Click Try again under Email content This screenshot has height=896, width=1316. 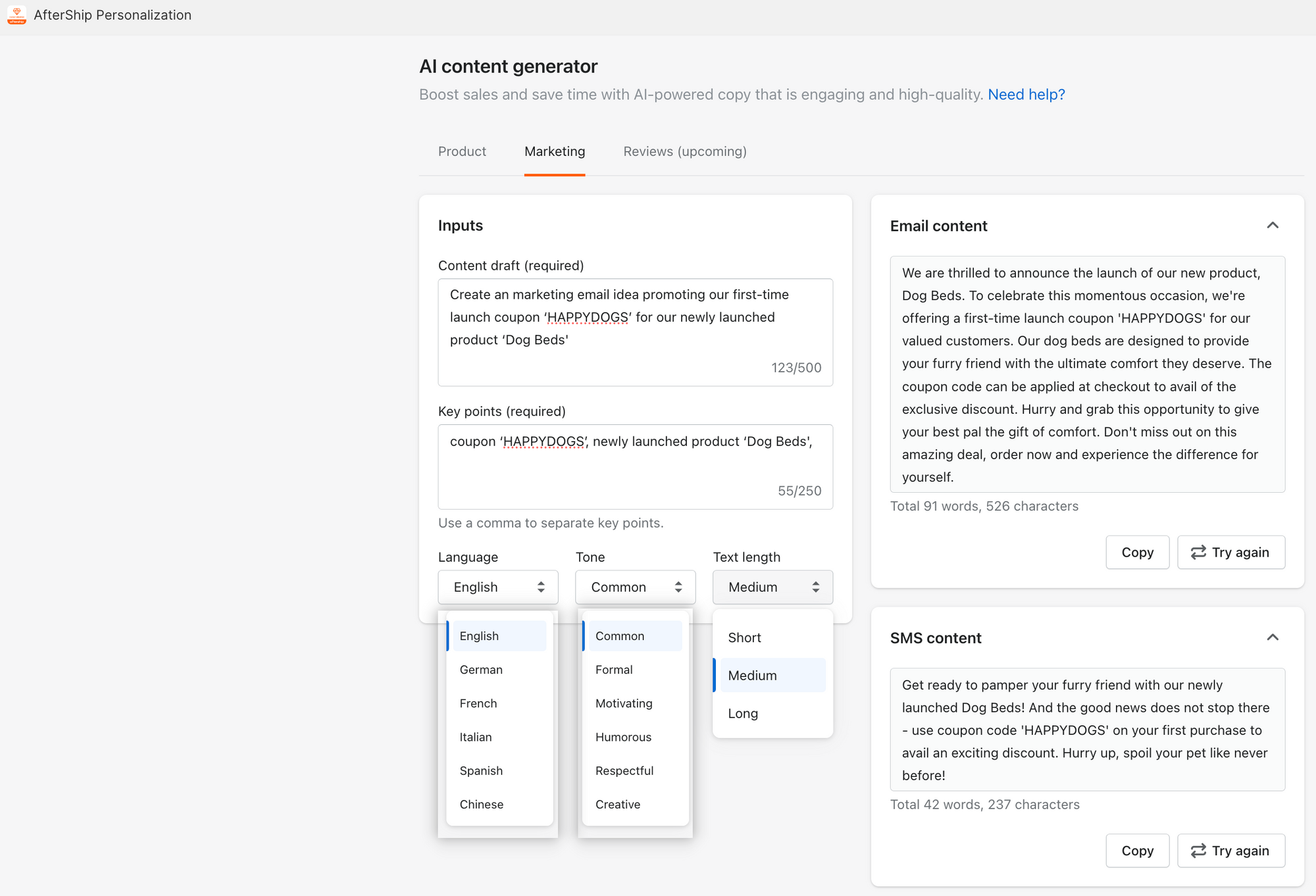[x=1230, y=553]
